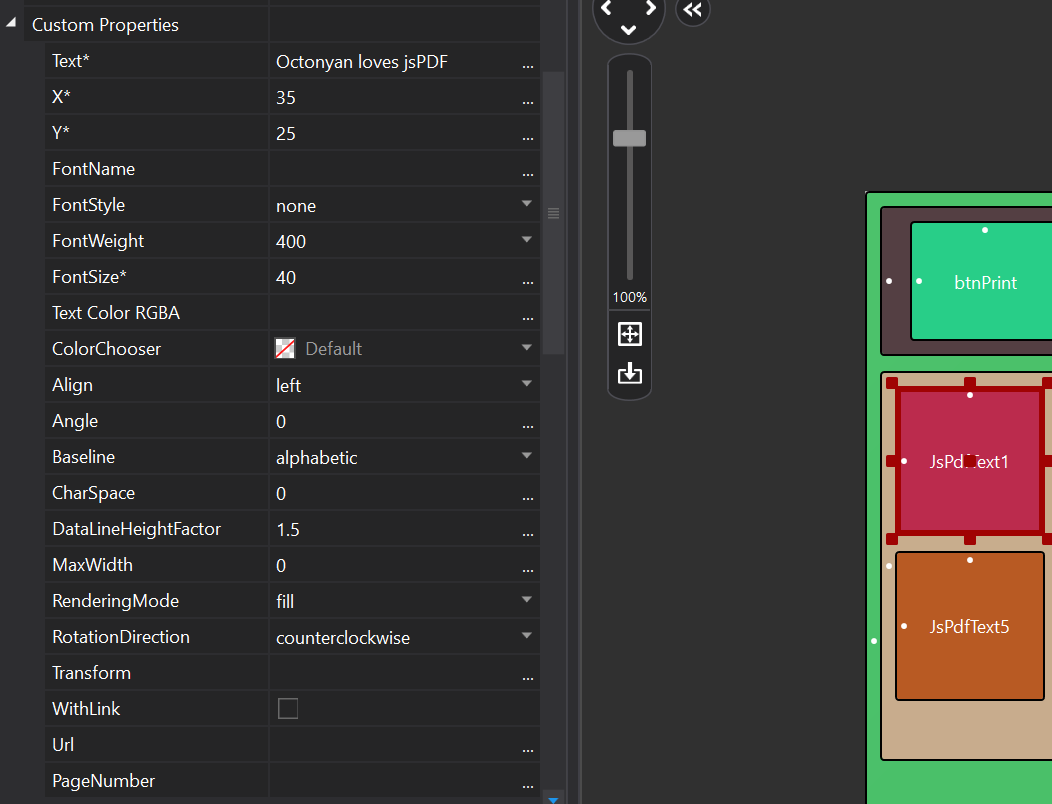Screen dimensions: 1052x804
Task: Expand the Align dropdown
Action: [x=527, y=383]
